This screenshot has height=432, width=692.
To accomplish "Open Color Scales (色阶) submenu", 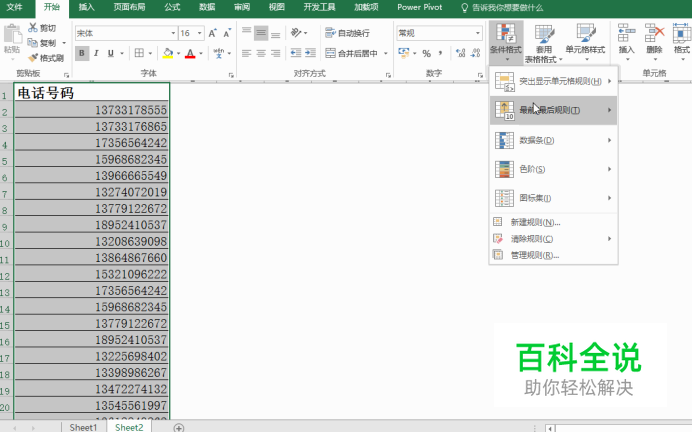I will (x=553, y=169).
